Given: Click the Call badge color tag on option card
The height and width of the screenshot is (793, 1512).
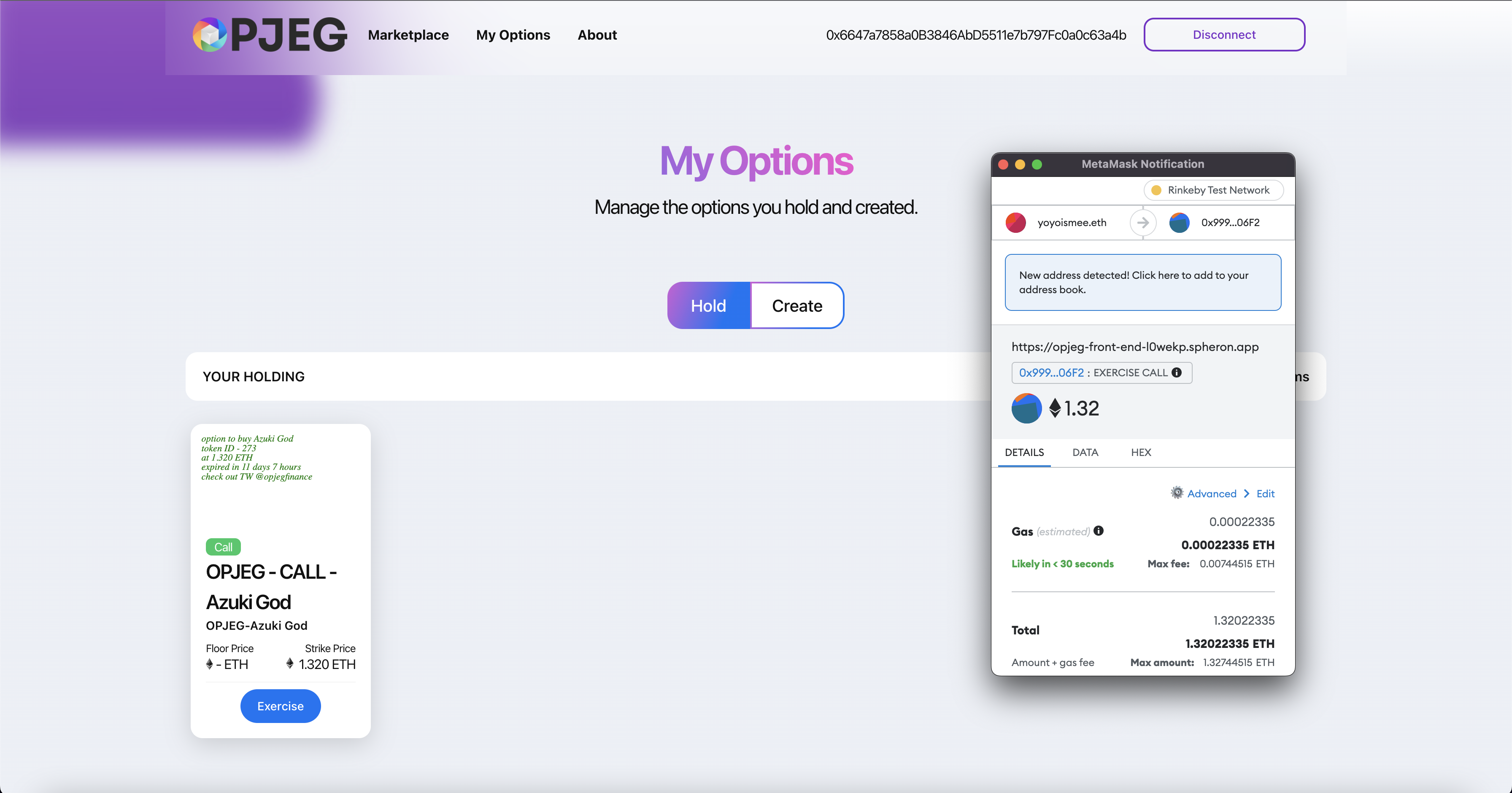Looking at the screenshot, I should pyautogui.click(x=222, y=547).
